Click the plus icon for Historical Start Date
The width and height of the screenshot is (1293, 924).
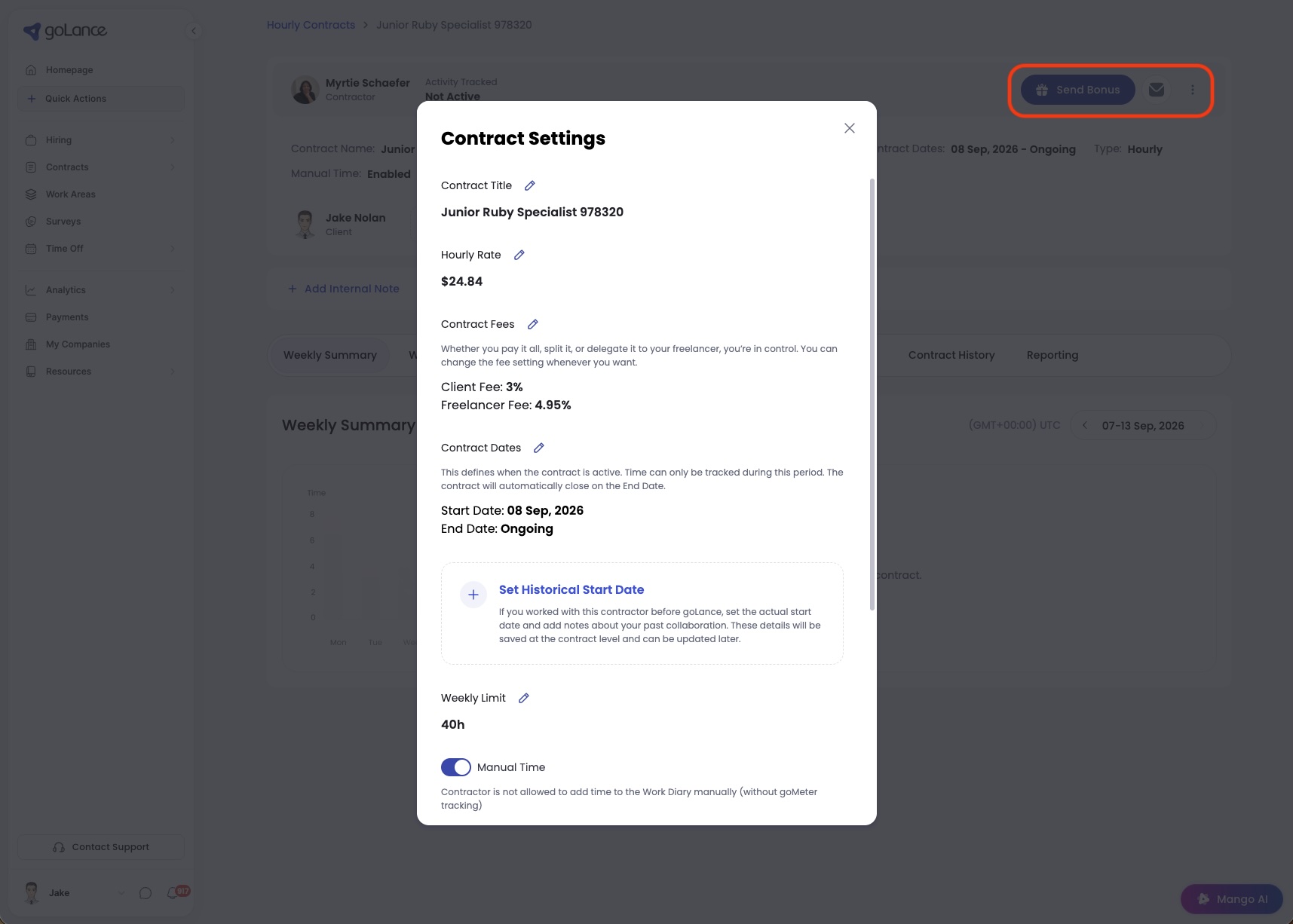[473, 595]
